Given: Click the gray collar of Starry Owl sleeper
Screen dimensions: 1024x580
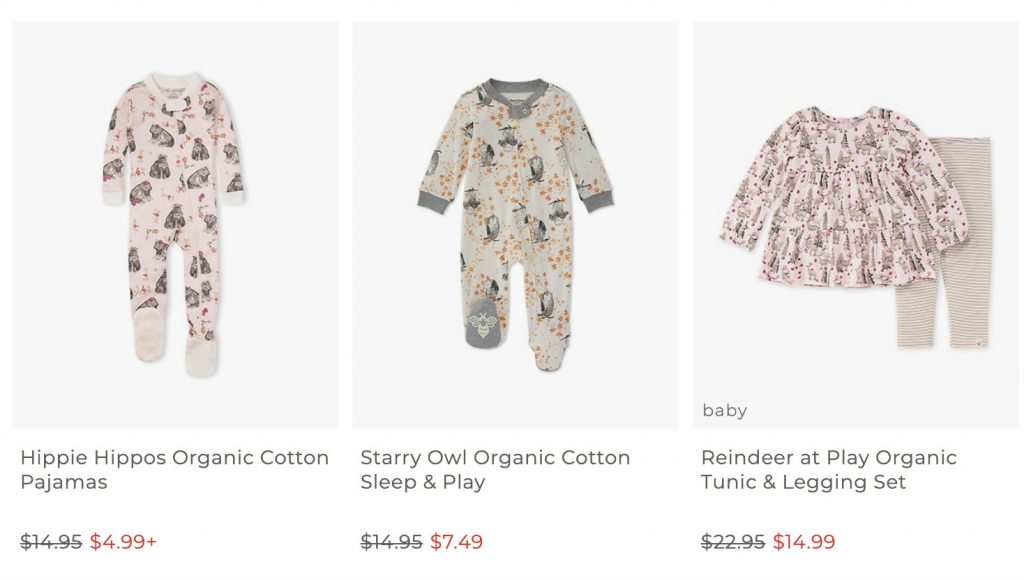Looking at the screenshot, I should [x=515, y=88].
